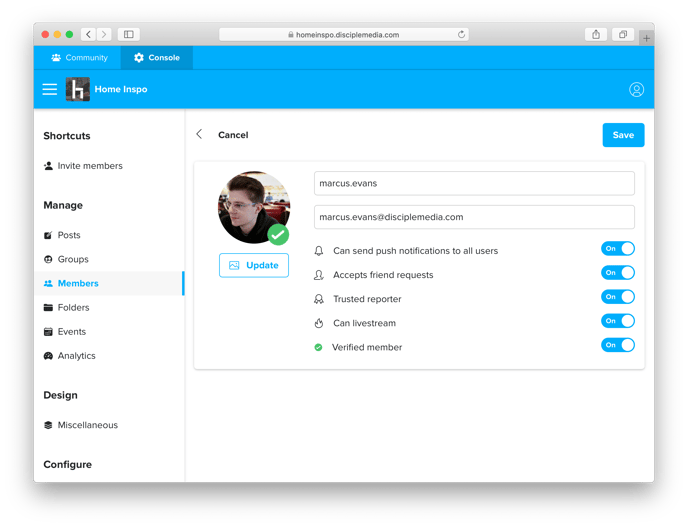Image resolution: width=688 pixels, height=527 pixels.
Task: Click the browser back arrow
Action: [88, 34]
